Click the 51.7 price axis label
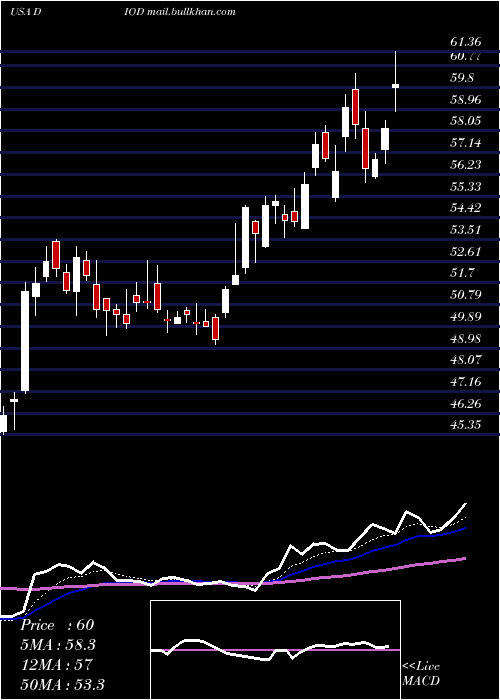The width and height of the screenshot is (500, 700). (x=462, y=273)
